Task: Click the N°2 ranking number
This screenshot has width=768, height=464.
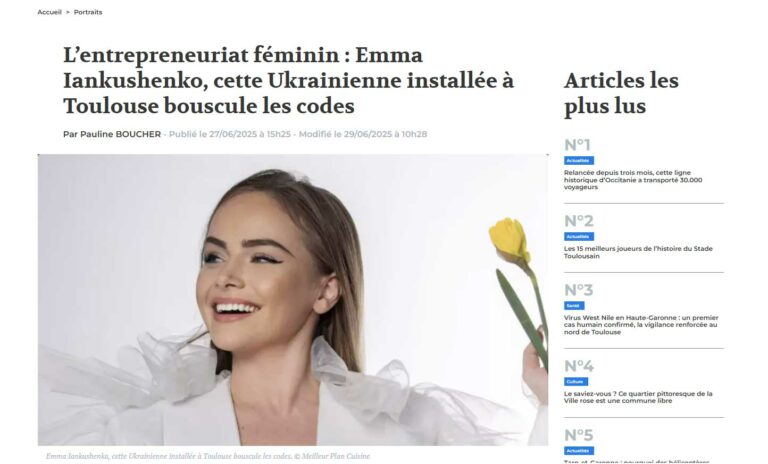Action: click(578, 221)
